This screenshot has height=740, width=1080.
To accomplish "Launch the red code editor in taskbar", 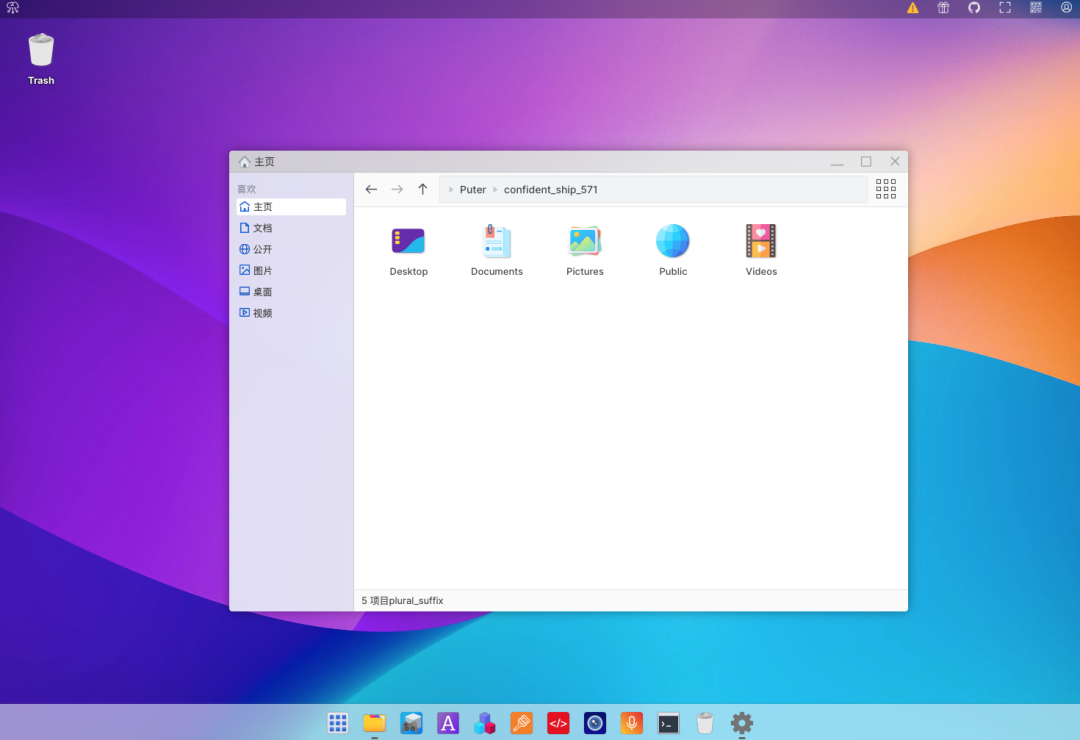I will pos(558,723).
